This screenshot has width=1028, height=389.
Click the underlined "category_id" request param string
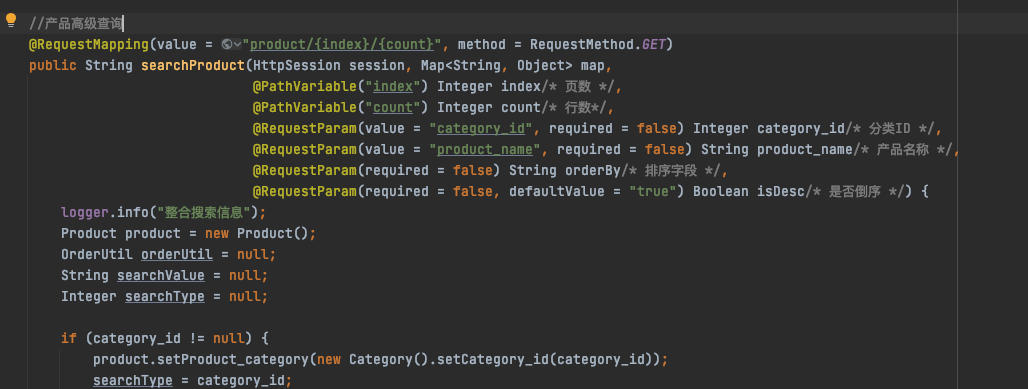tap(481, 129)
